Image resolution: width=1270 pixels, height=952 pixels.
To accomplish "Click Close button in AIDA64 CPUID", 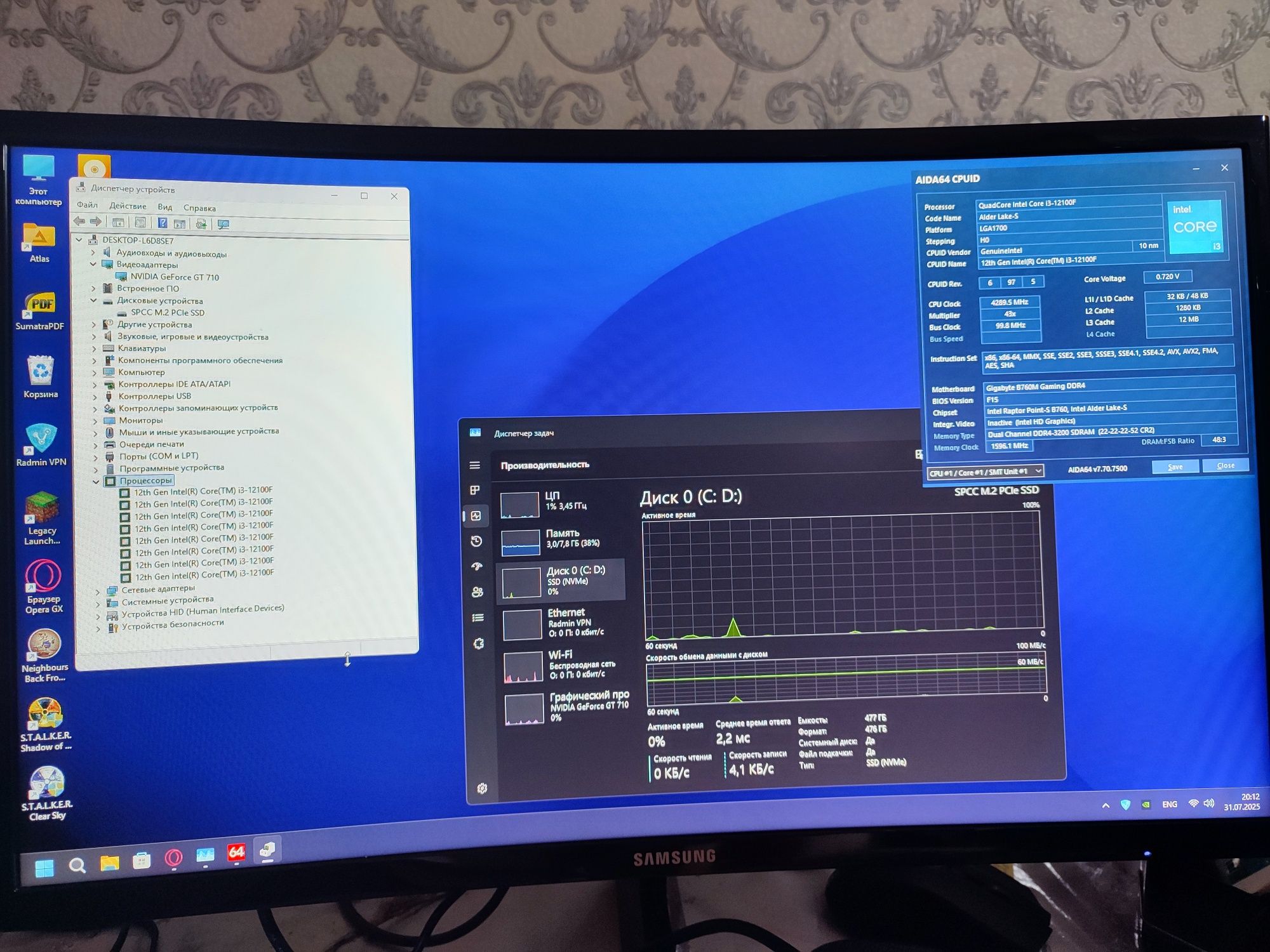I will click(x=1226, y=465).
